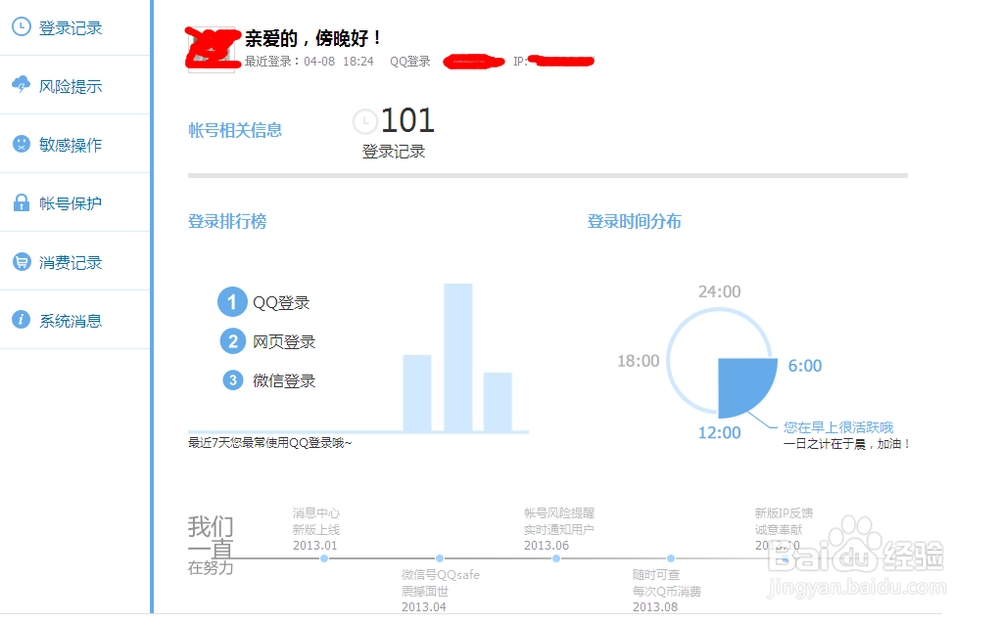This screenshot has width=1000, height=622.
Task: Click the 帐号相关信息 heading
Action: coord(235,130)
